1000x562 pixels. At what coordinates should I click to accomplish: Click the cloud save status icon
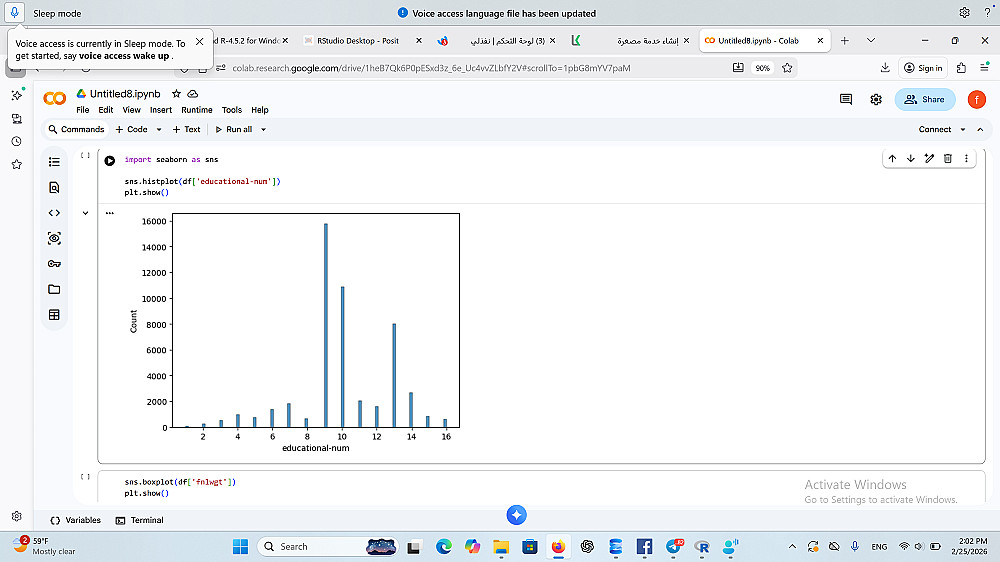[193, 94]
